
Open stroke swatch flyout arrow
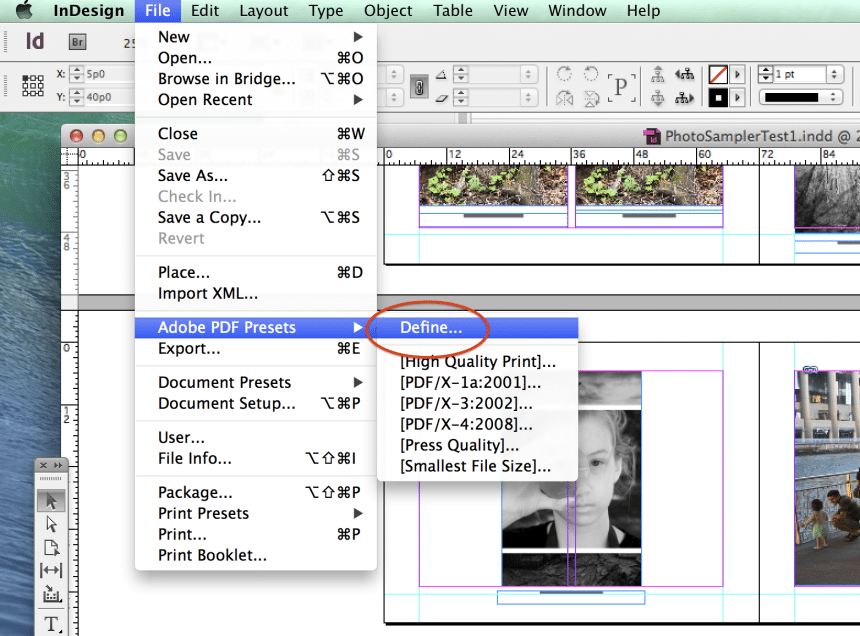(x=737, y=98)
